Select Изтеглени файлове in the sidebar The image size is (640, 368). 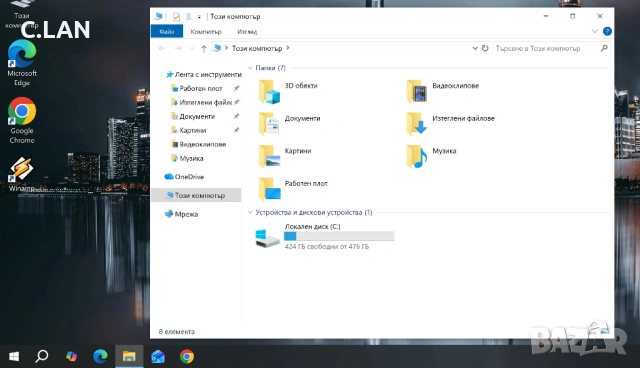pos(201,102)
